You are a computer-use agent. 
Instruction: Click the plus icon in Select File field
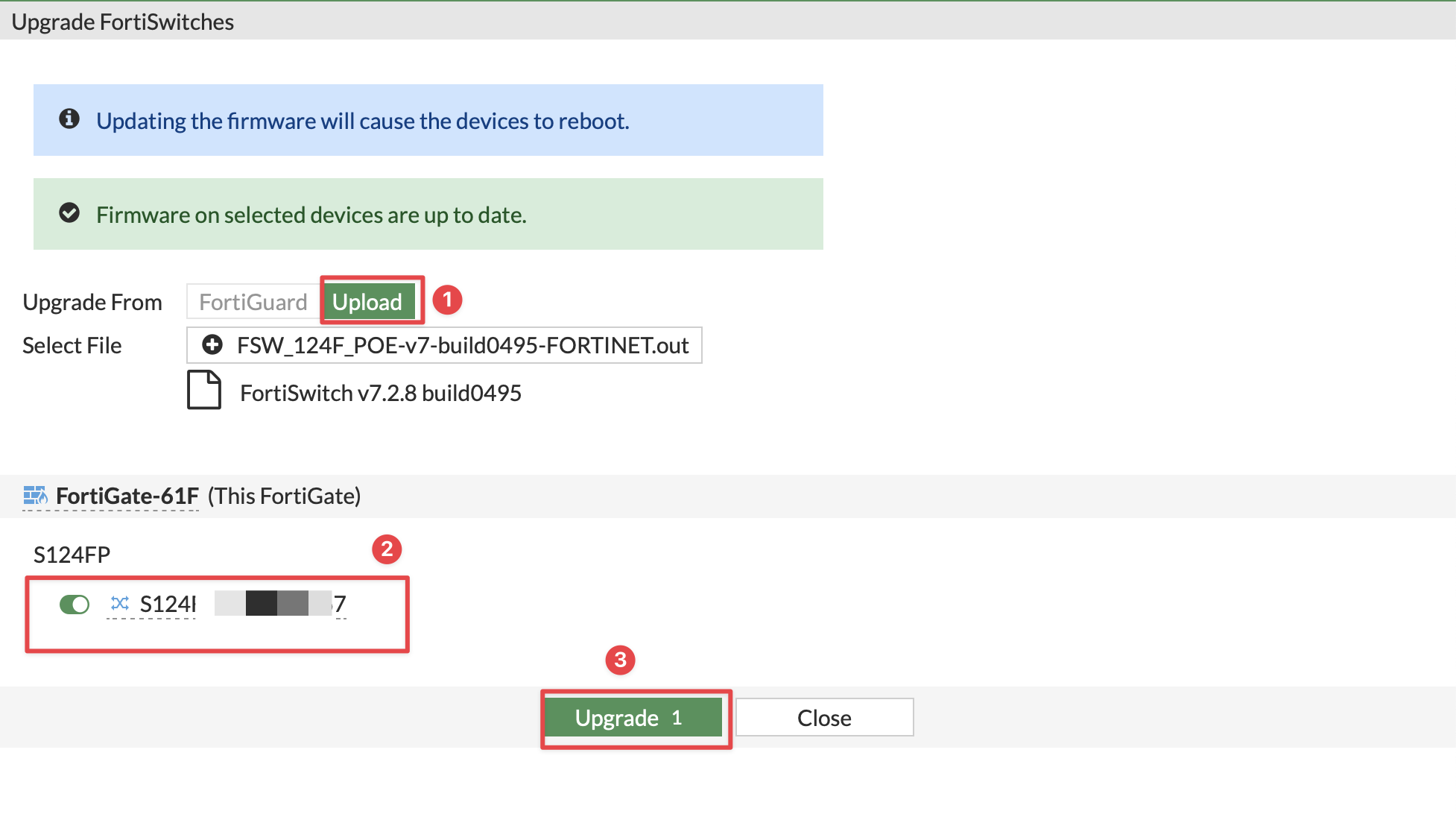212,345
